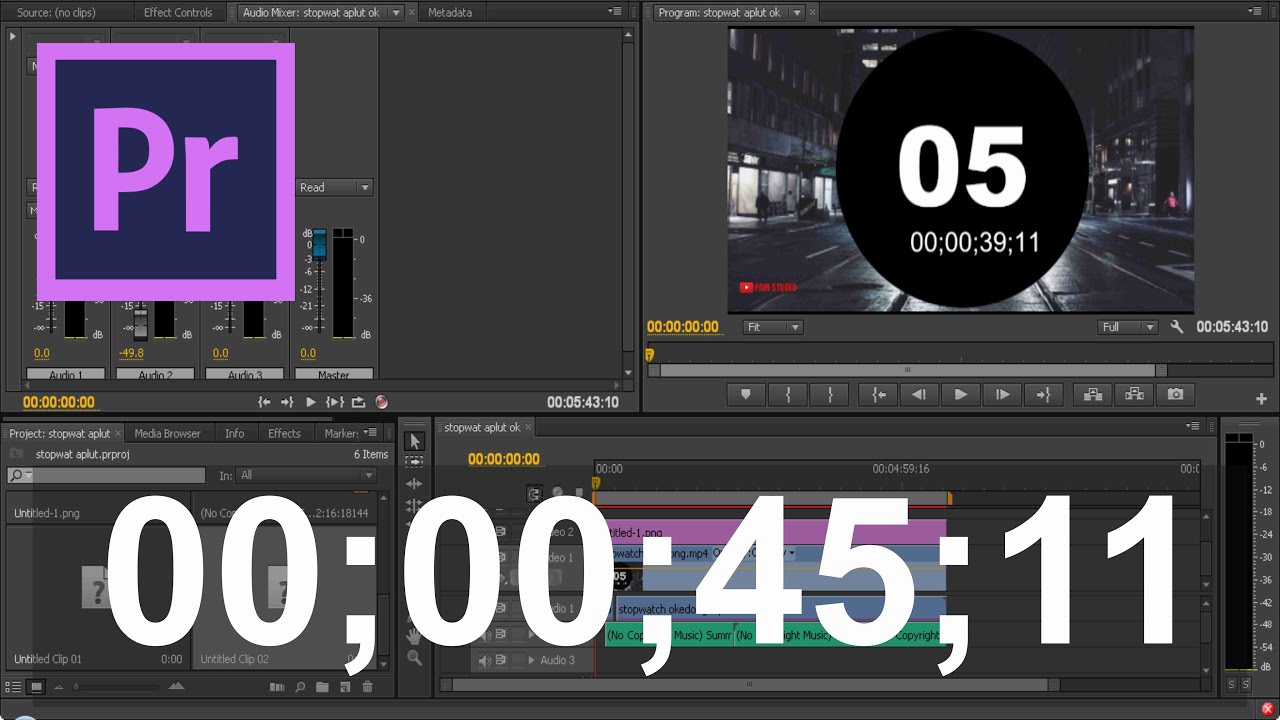
Task: Step forward one frame in Program monitor
Action: click(x=1002, y=395)
